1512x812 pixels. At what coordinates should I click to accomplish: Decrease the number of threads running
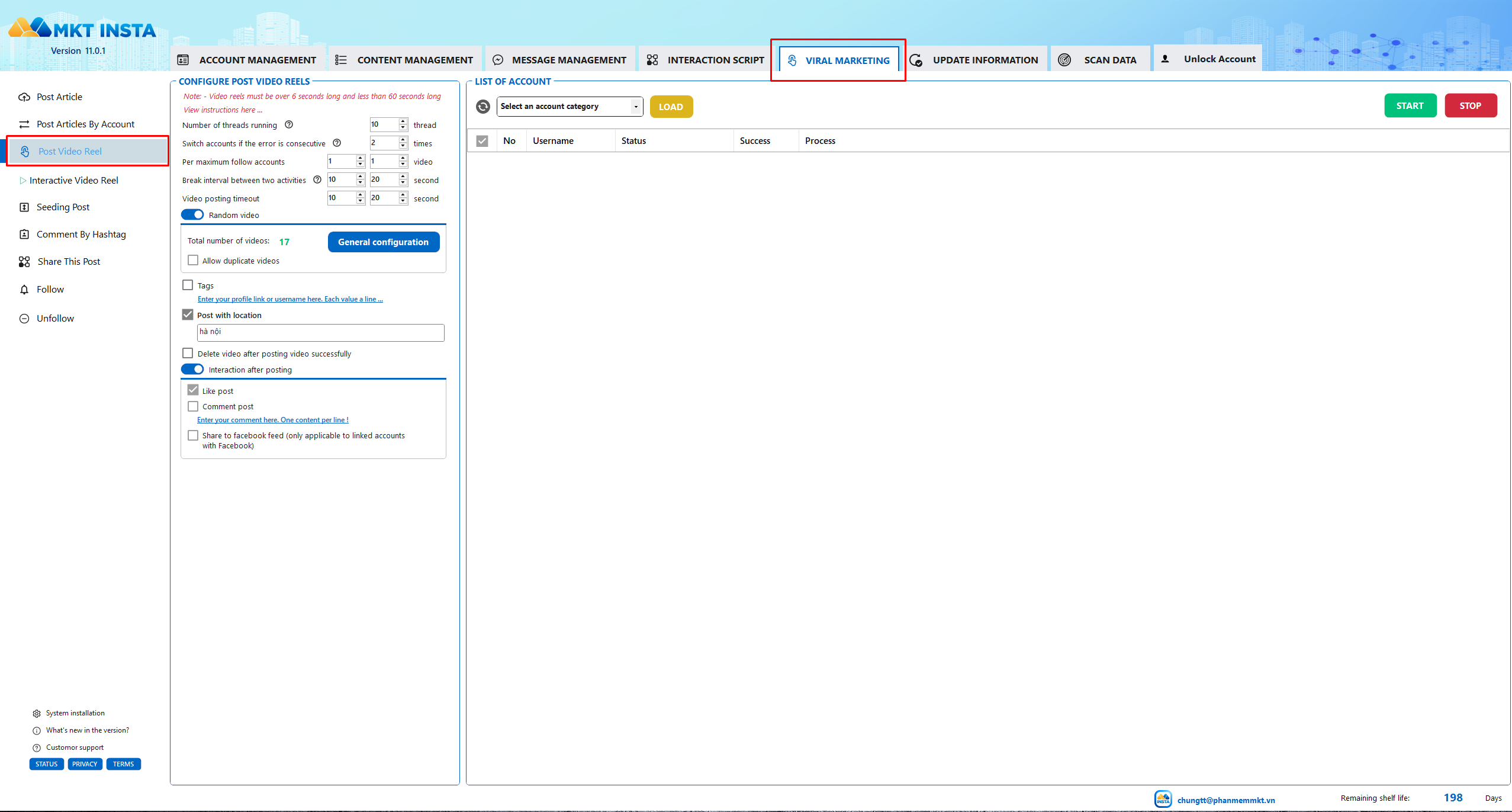403,128
